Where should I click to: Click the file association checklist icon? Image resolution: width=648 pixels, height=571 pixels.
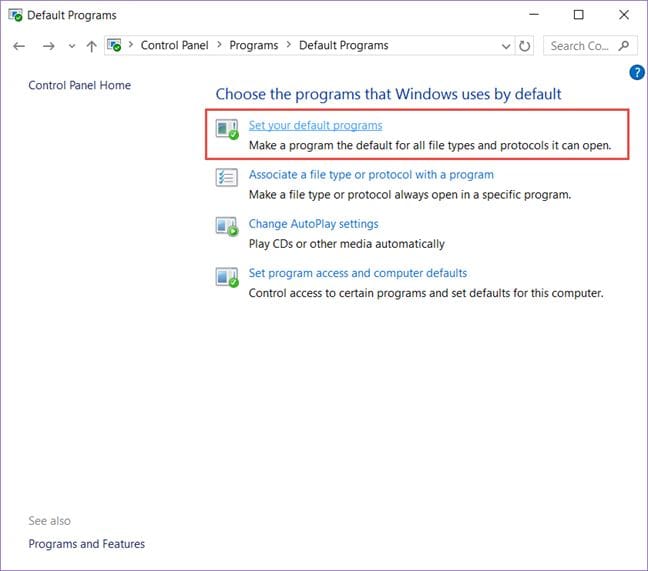226,178
